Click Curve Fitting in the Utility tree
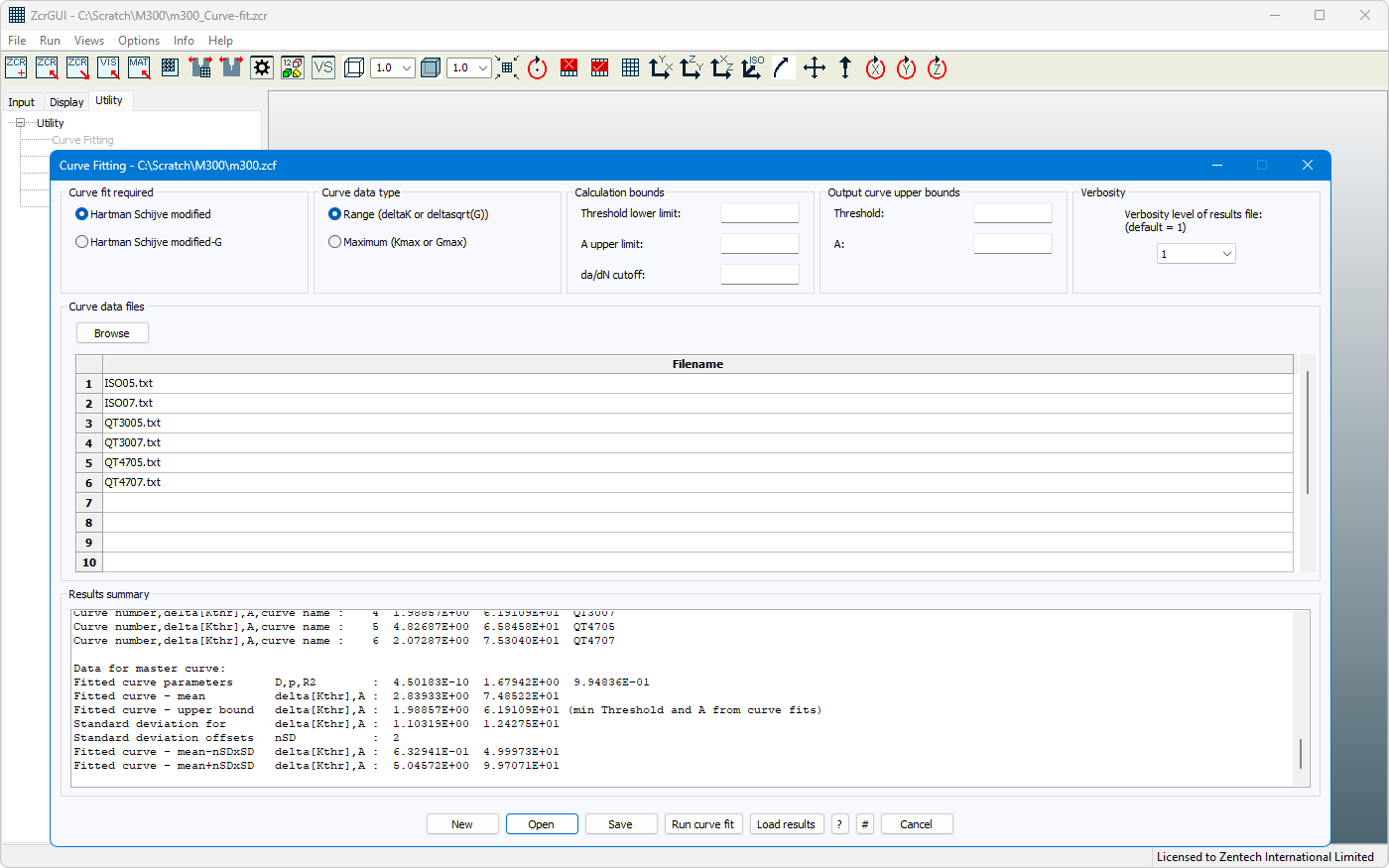 [x=83, y=140]
